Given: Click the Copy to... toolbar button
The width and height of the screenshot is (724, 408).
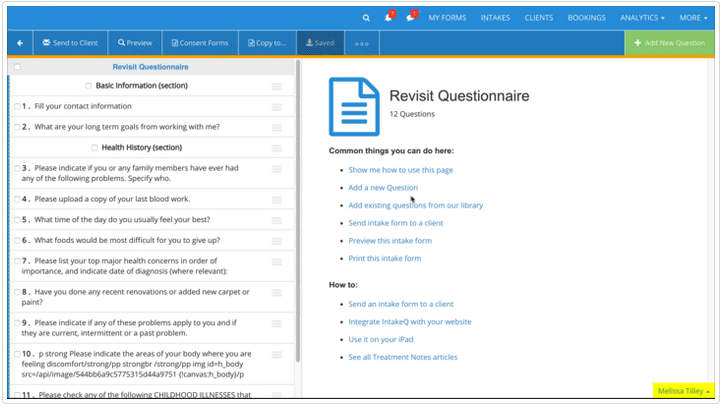Looking at the screenshot, I should tap(267, 43).
